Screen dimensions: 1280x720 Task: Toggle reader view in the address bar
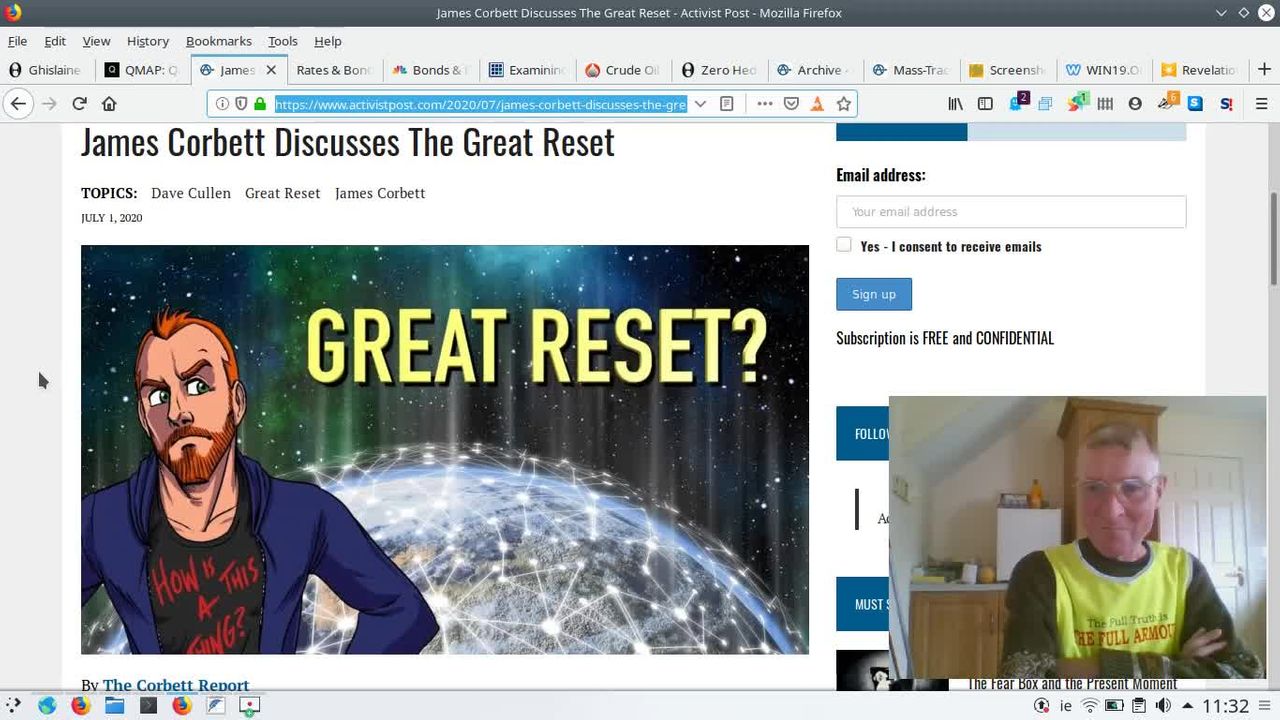[x=727, y=103]
